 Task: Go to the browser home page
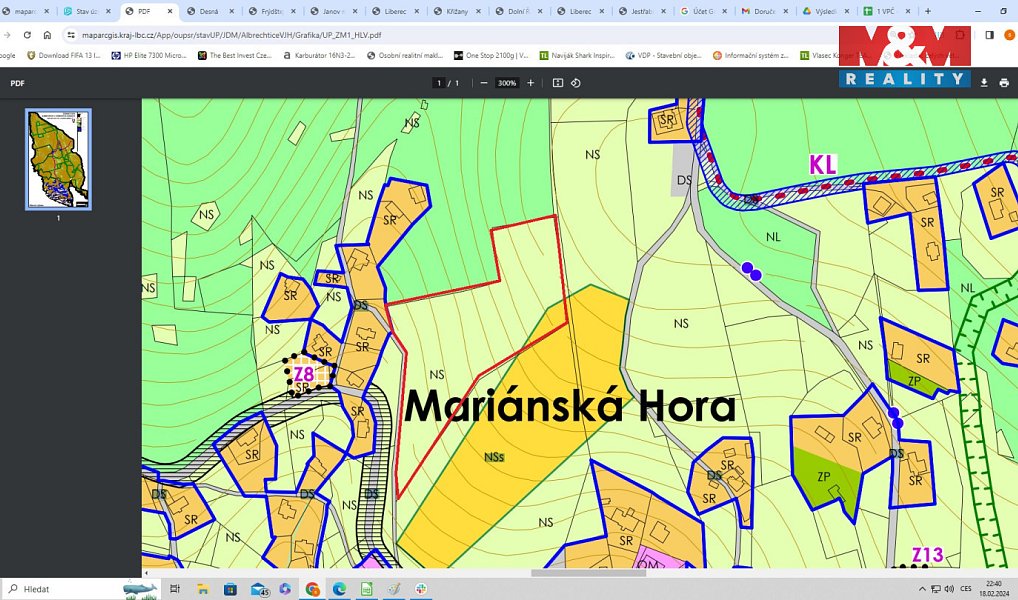47,35
